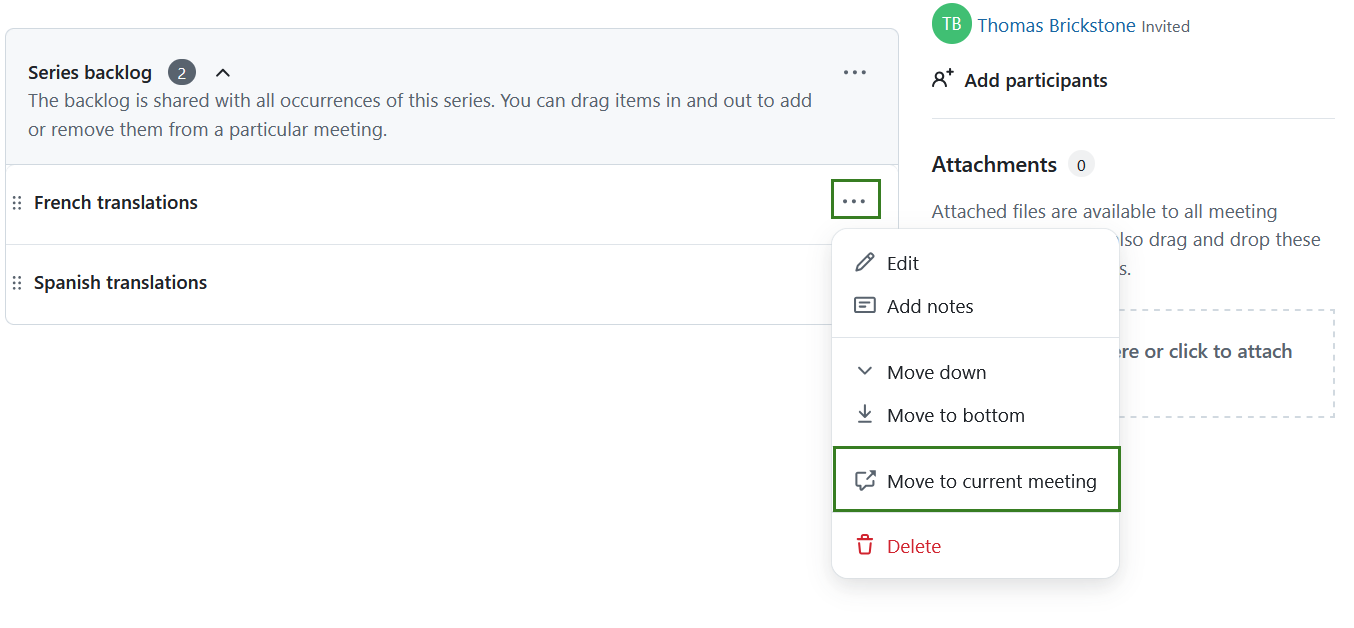Click the Spanish translations drag handle
The width and height of the screenshot is (1354, 628).
[x=17, y=283]
